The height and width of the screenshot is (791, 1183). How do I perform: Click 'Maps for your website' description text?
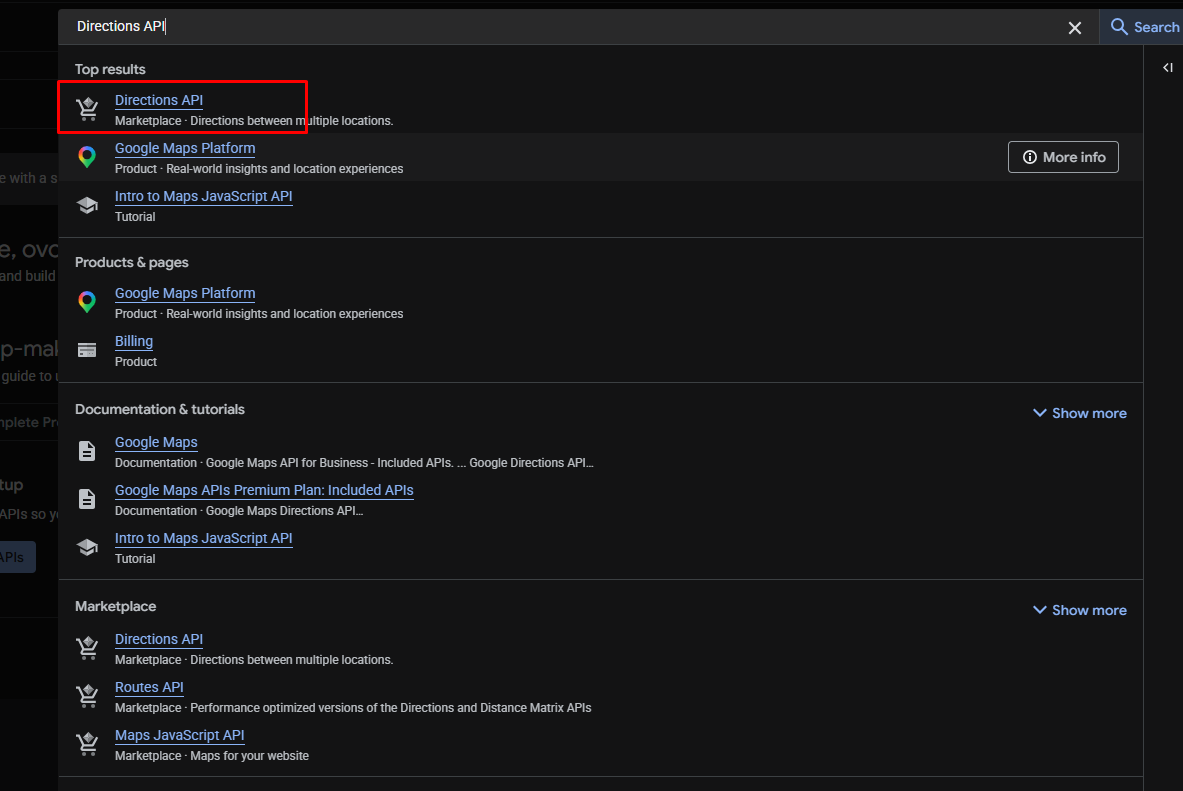tap(250, 756)
